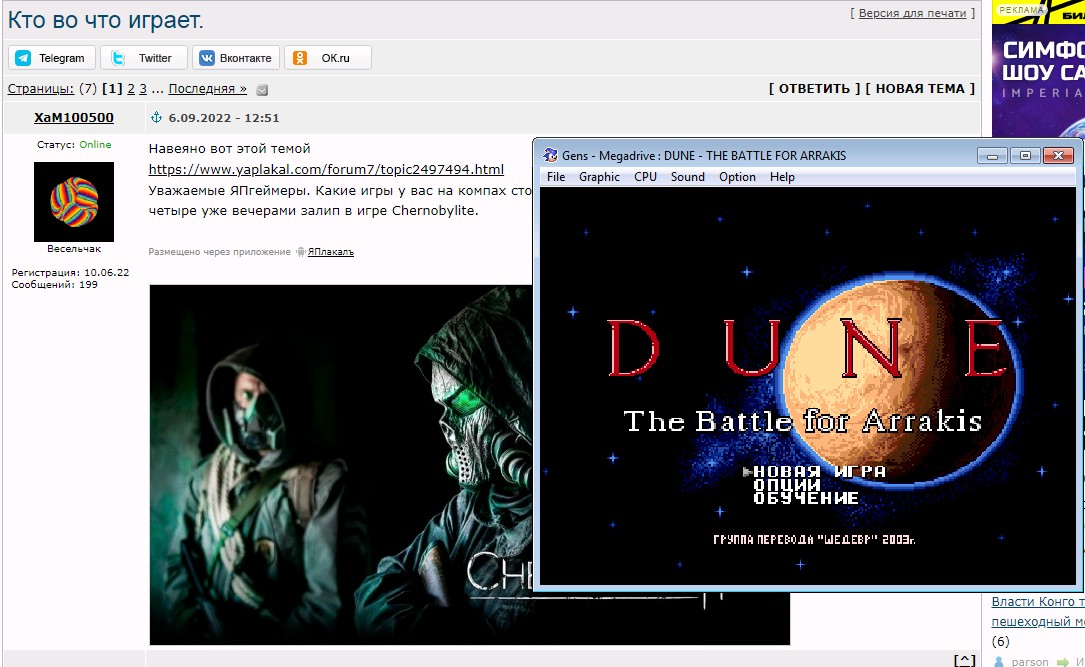Image resolution: width=1085 pixels, height=667 pixels.
Task: Click the scroll-to-top arrow button at post bottom
Action: coord(965,661)
